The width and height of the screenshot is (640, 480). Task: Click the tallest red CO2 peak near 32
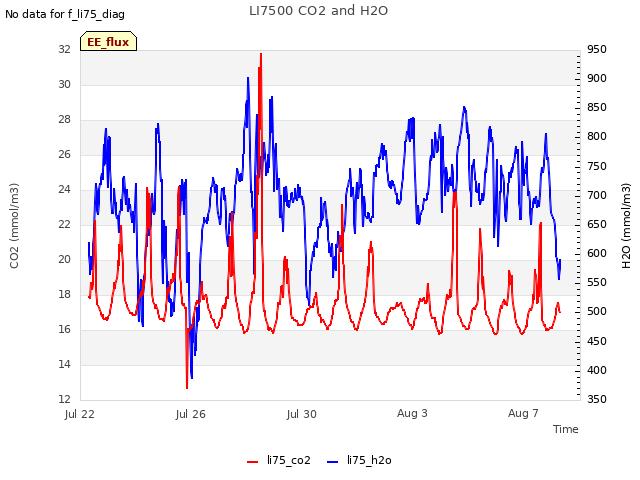261,54
